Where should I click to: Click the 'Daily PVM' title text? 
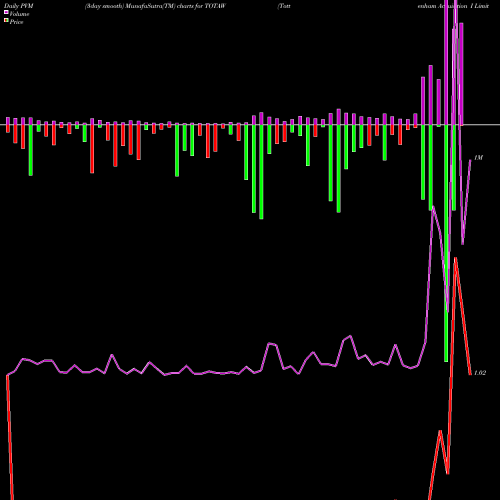tap(19, 6)
